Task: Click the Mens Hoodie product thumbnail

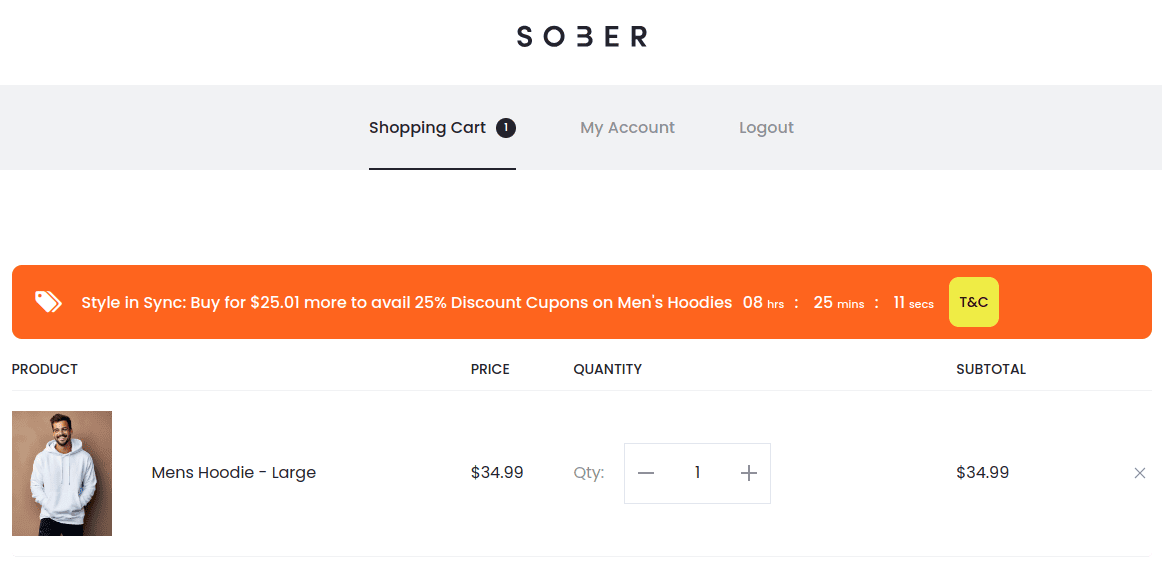Action: [62, 473]
